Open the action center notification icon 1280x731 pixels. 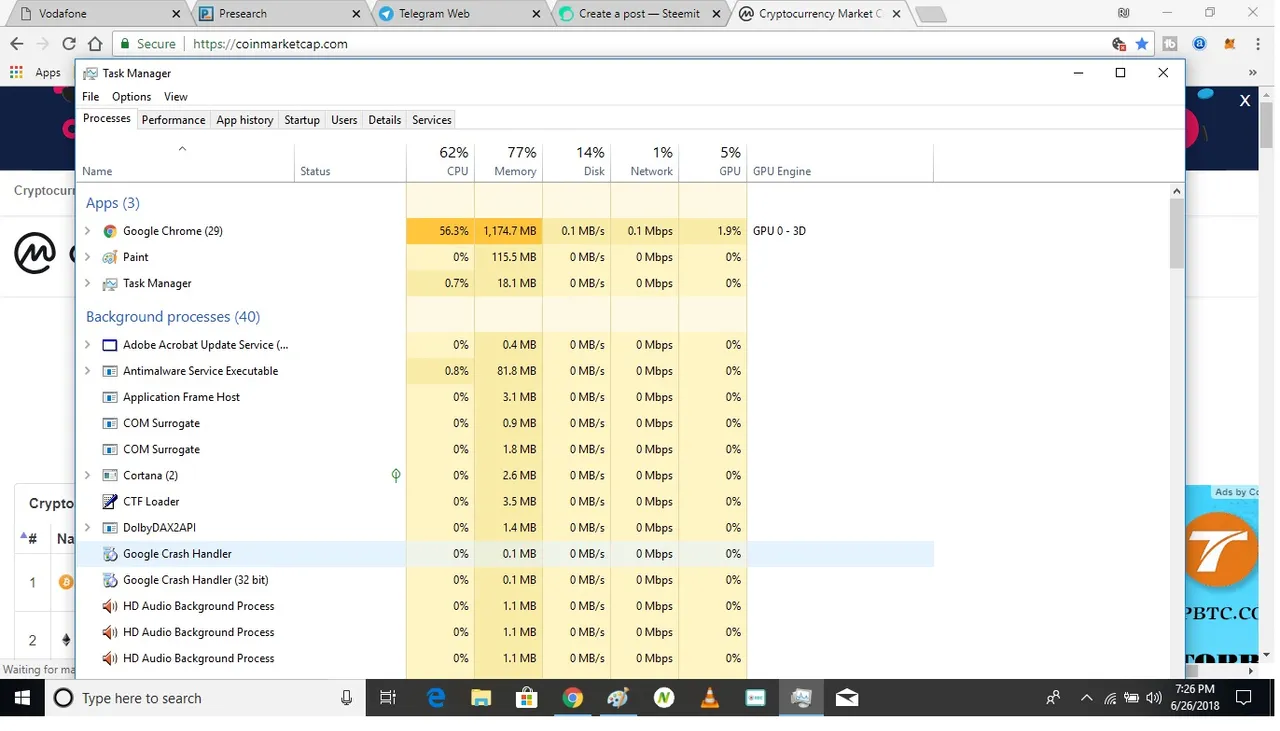pyautogui.click(x=1245, y=698)
